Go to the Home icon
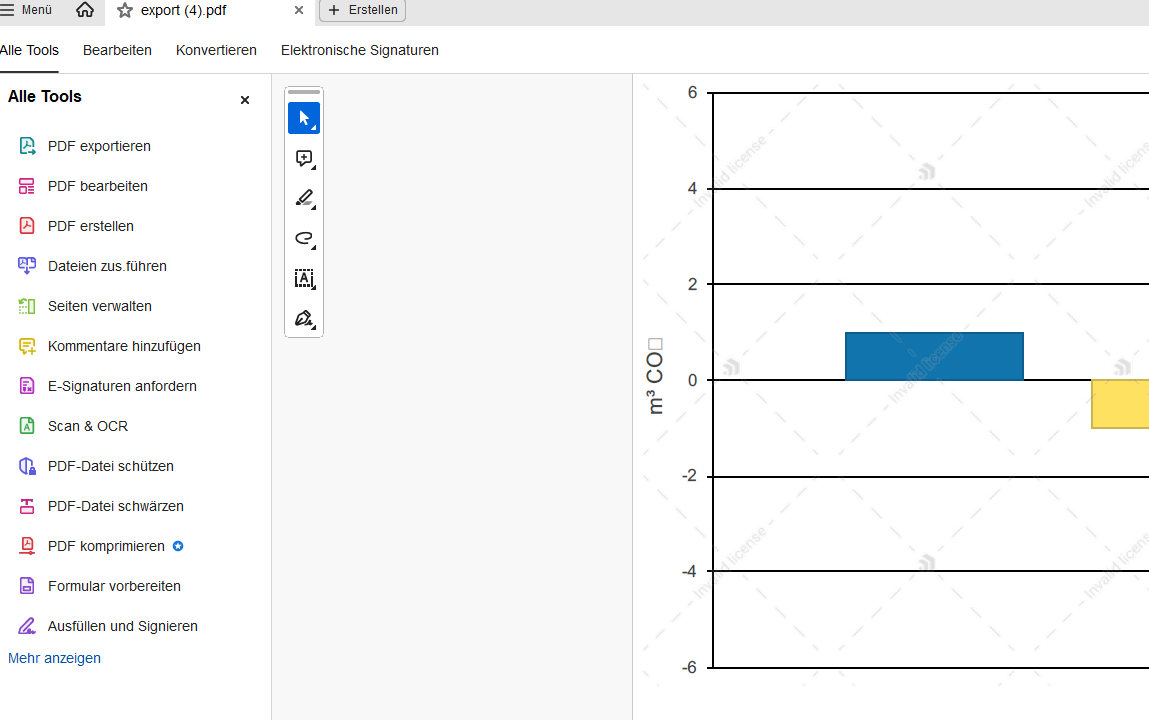Screen dimensions: 1149x720 coord(85,10)
